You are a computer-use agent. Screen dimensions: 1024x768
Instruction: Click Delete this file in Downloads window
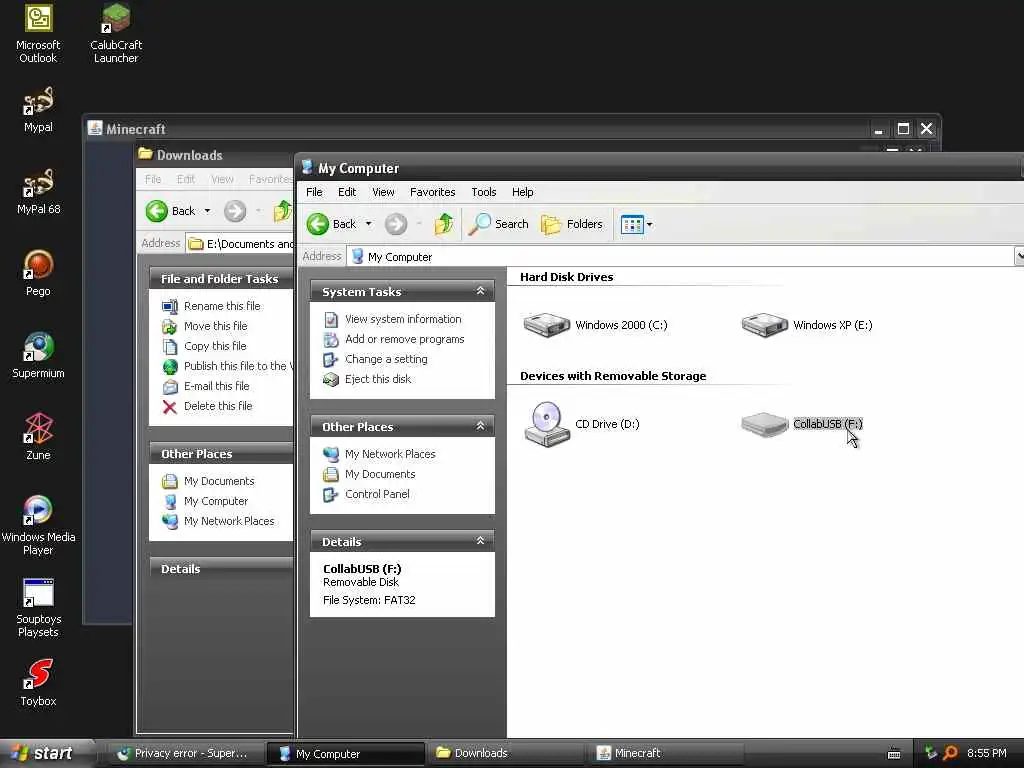pyautogui.click(x=217, y=406)
